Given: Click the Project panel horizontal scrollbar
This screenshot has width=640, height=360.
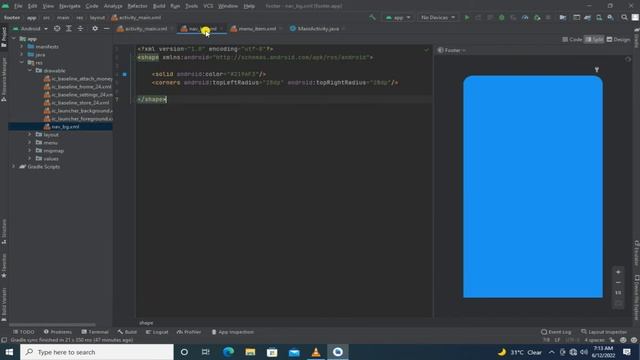Looking at the screenshot, I should pyautogui.click(x=52, y=325).
